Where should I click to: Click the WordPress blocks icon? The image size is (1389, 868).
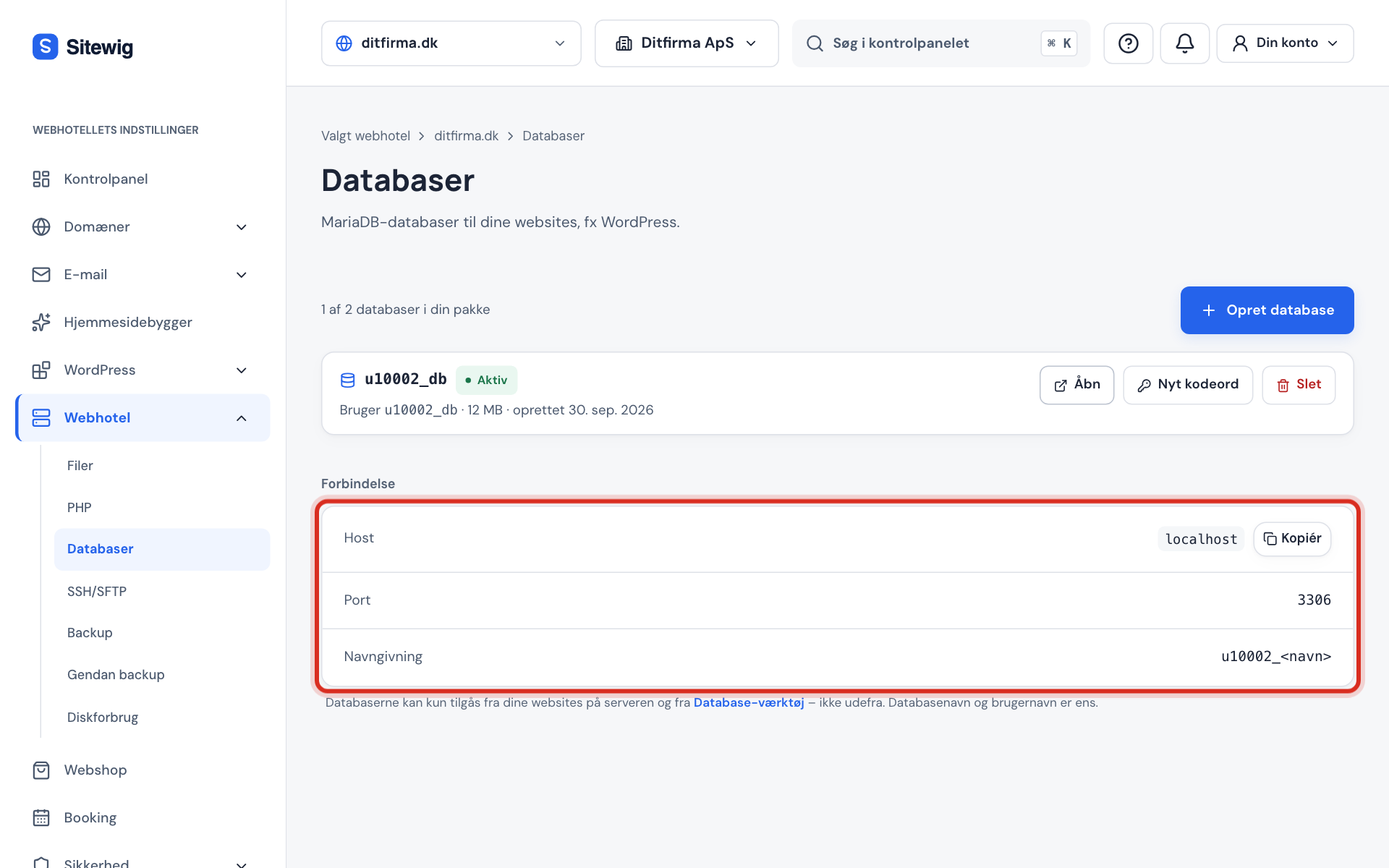[x=41, y=370]
